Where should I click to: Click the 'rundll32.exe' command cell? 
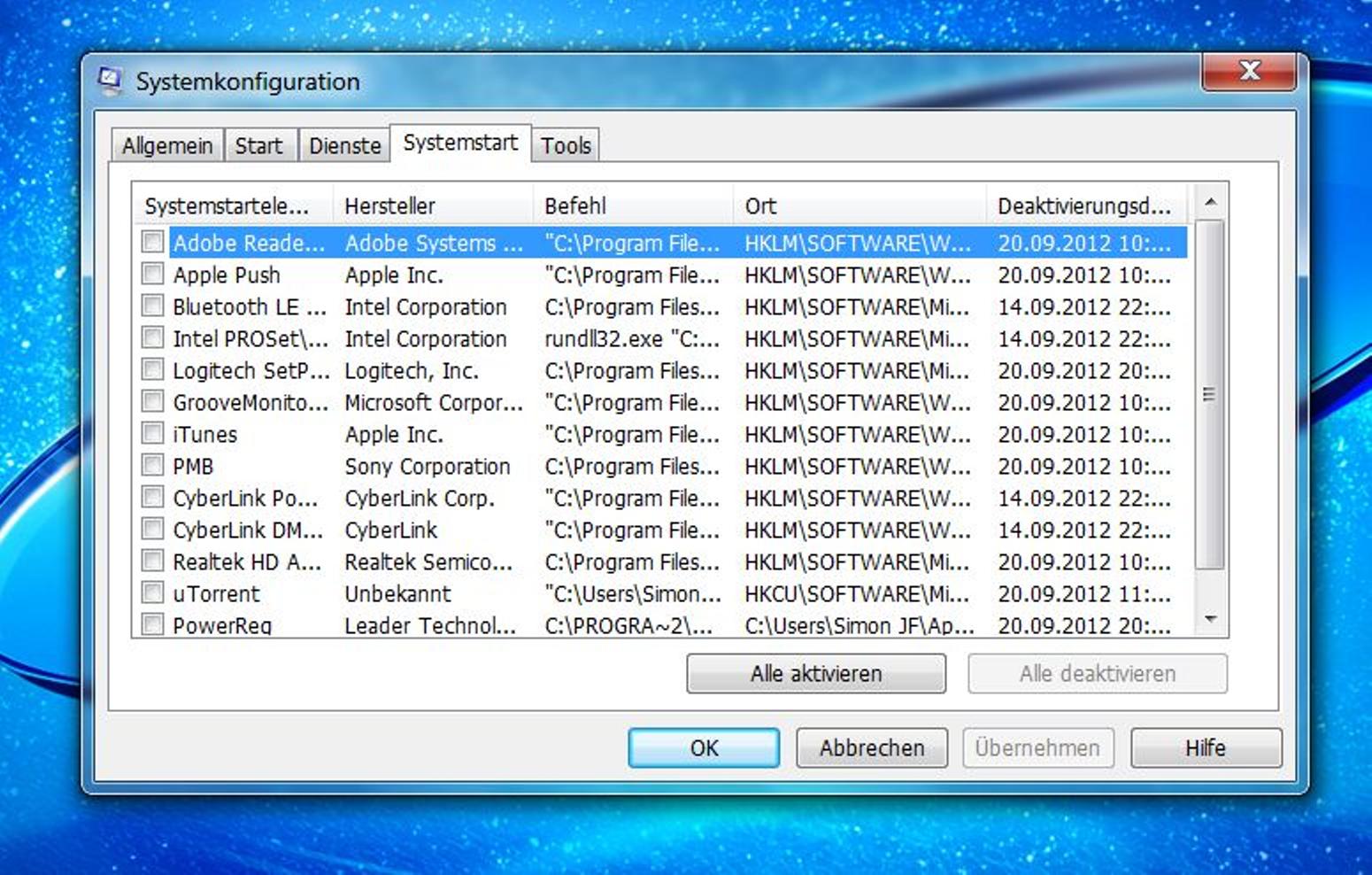pos(632,338)
